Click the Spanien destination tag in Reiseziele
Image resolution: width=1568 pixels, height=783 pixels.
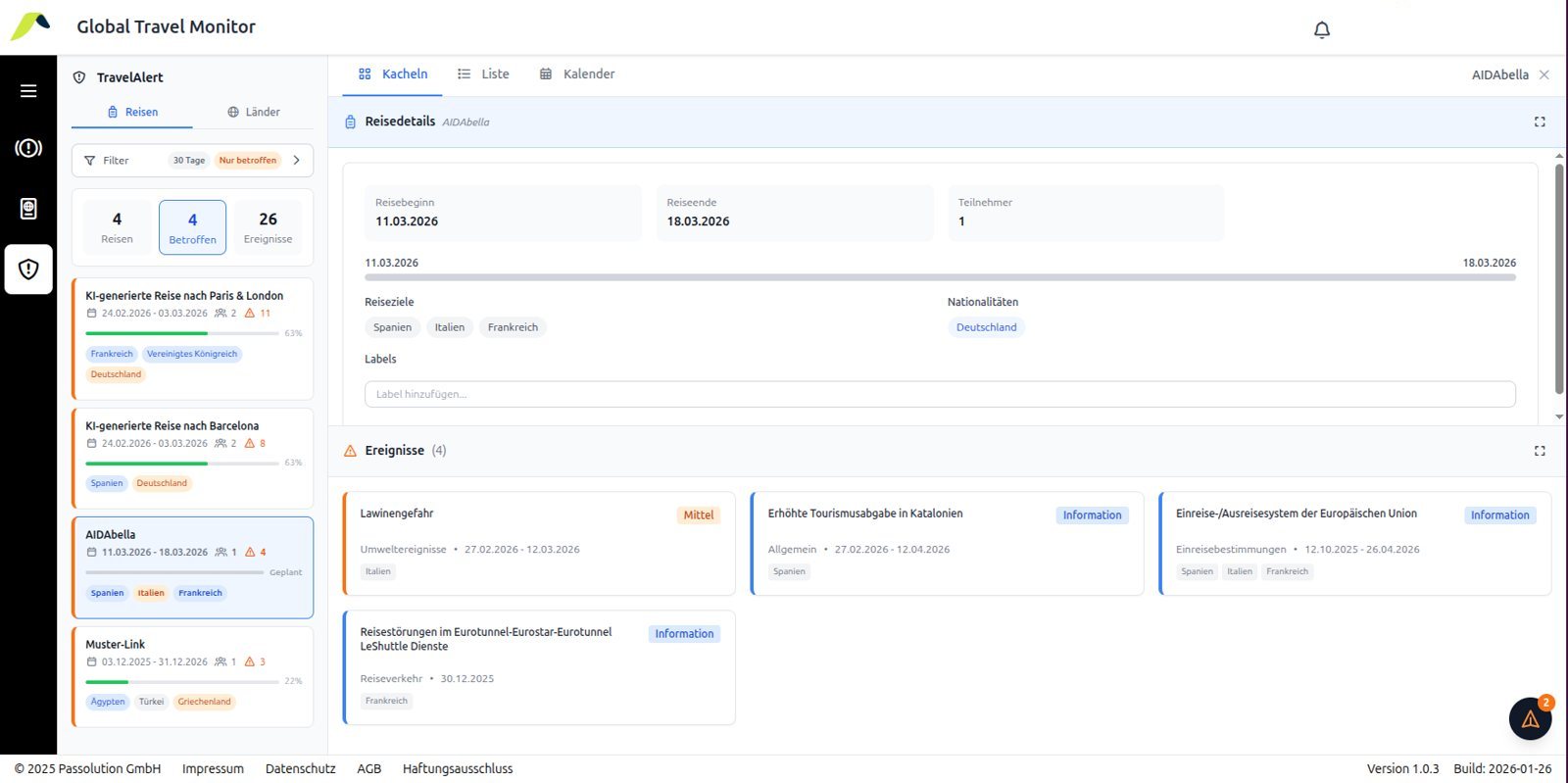[392, 327]
